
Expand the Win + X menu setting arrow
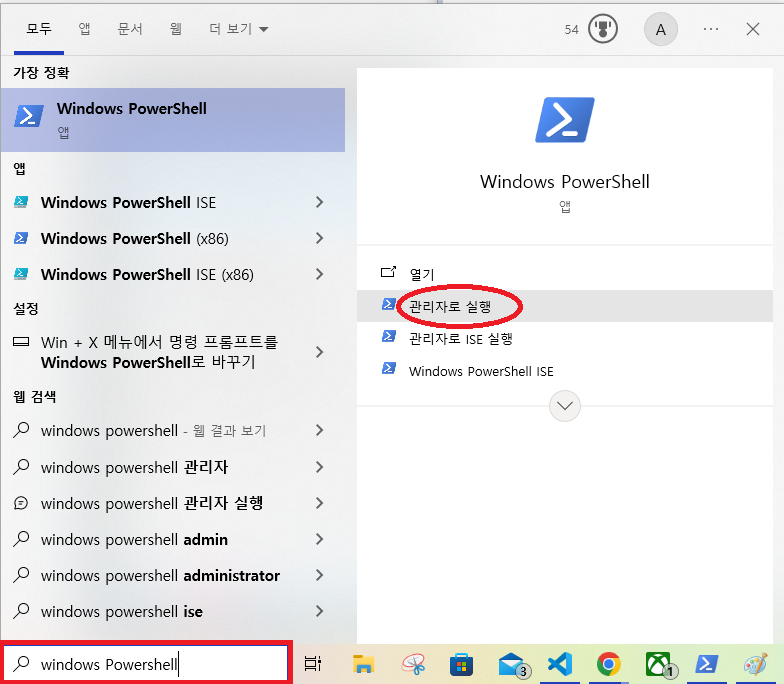(x=320, y=352)
